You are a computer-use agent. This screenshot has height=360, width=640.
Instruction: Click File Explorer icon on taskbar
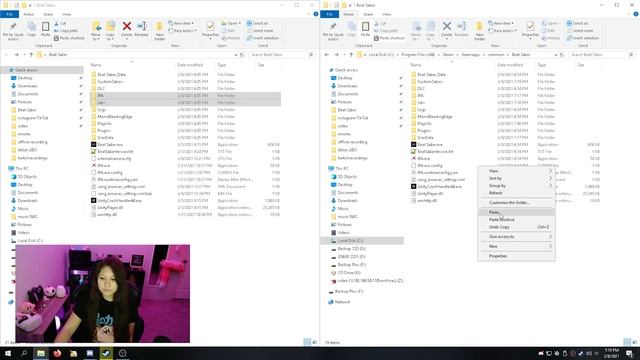pos(41,353)
